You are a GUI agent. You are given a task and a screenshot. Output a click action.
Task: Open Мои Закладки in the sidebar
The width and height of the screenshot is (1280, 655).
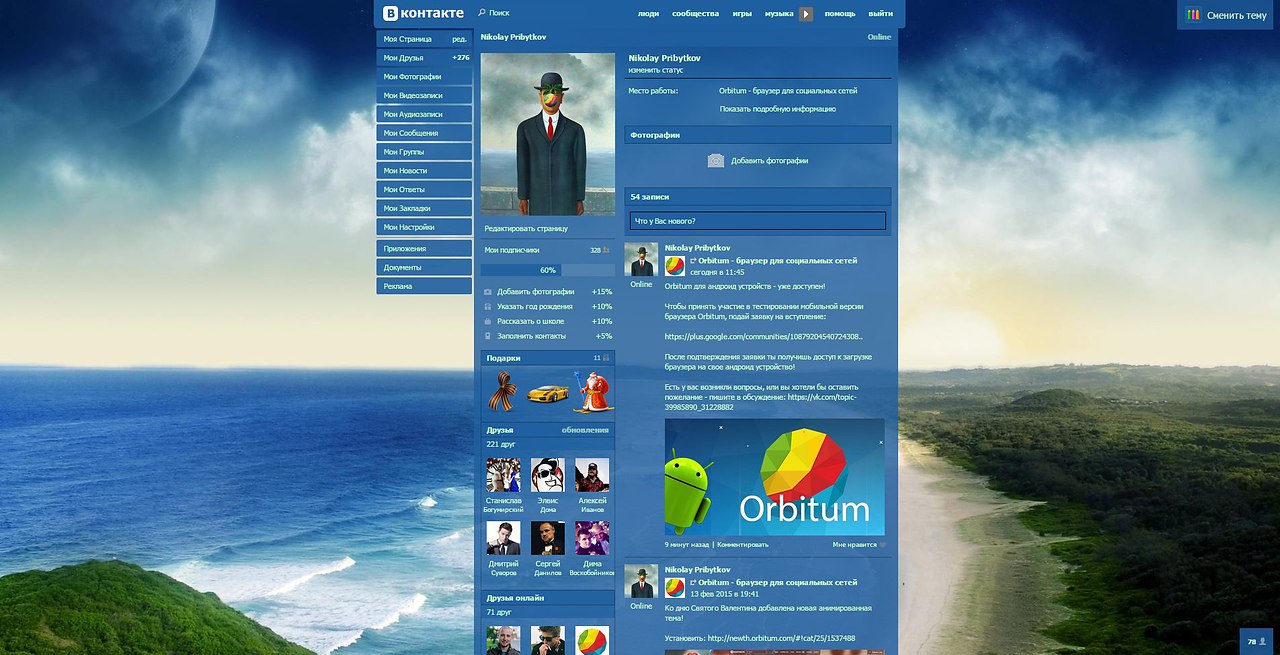coord(424,208)
